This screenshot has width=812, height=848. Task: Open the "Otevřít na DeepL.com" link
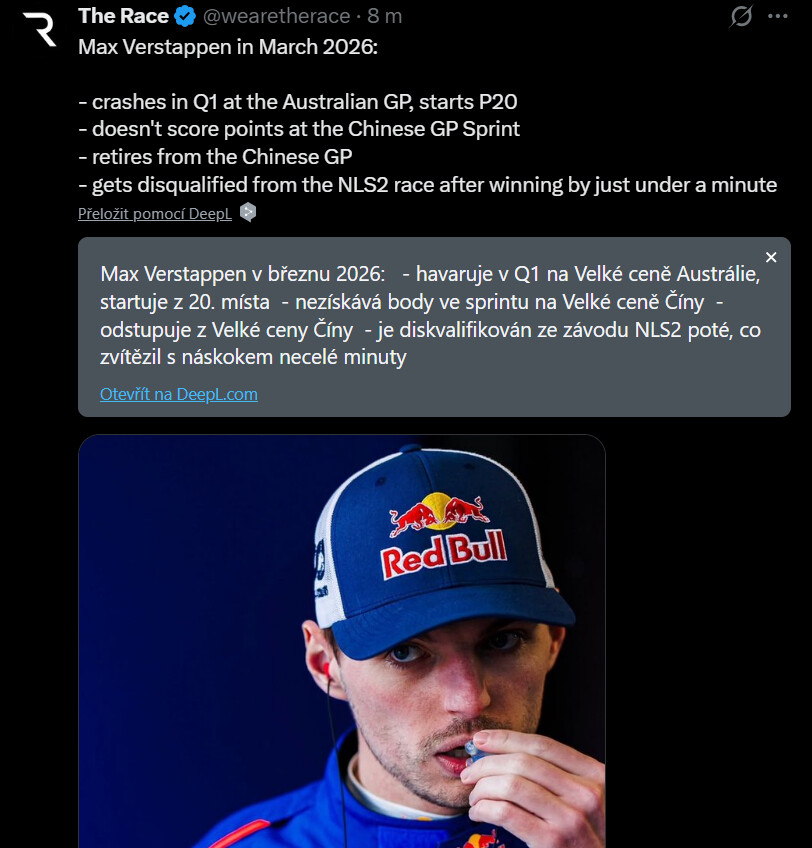pyautogui.click(x=179, y=394)
